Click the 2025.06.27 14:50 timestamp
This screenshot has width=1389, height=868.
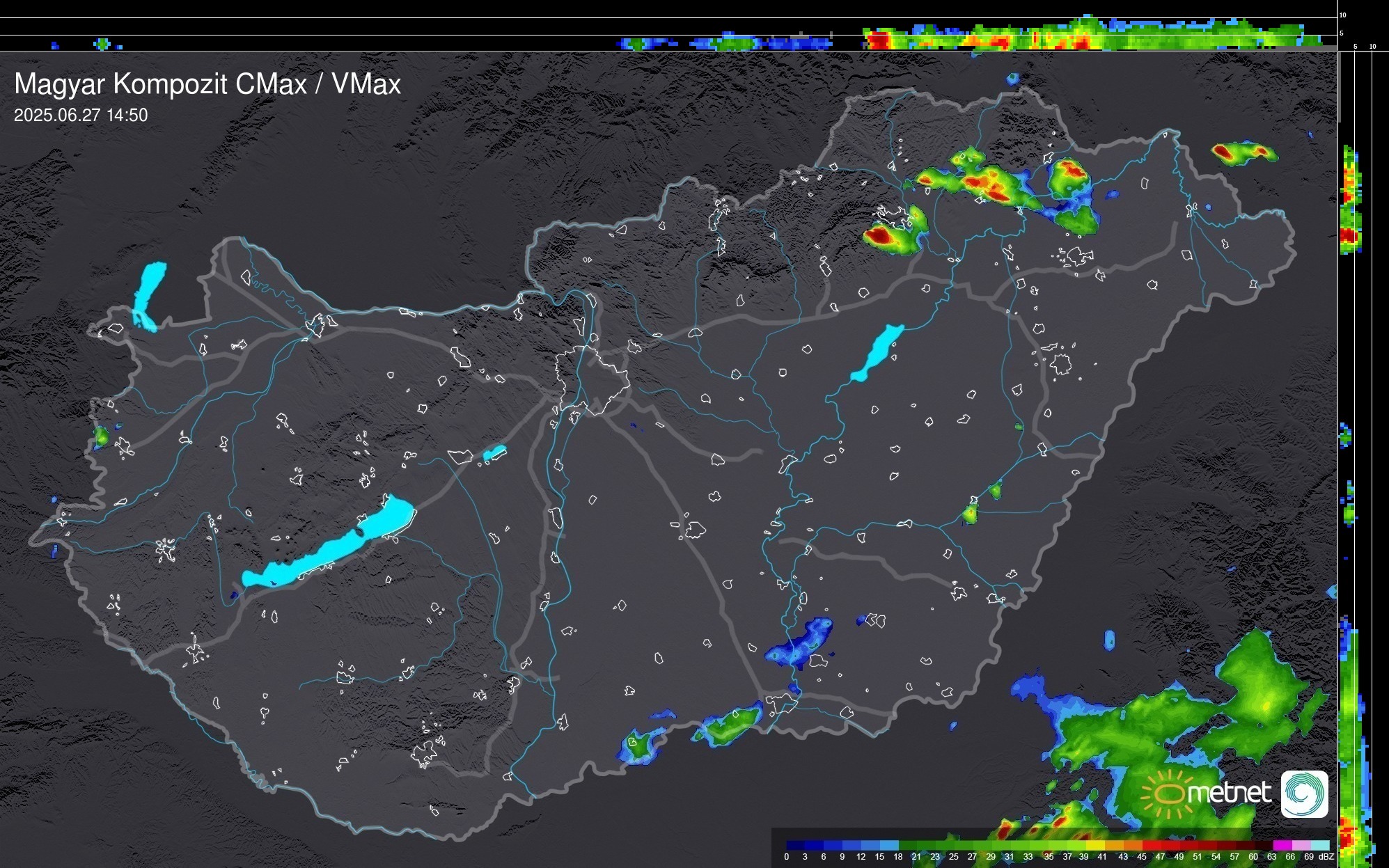(x=81, y=116)
